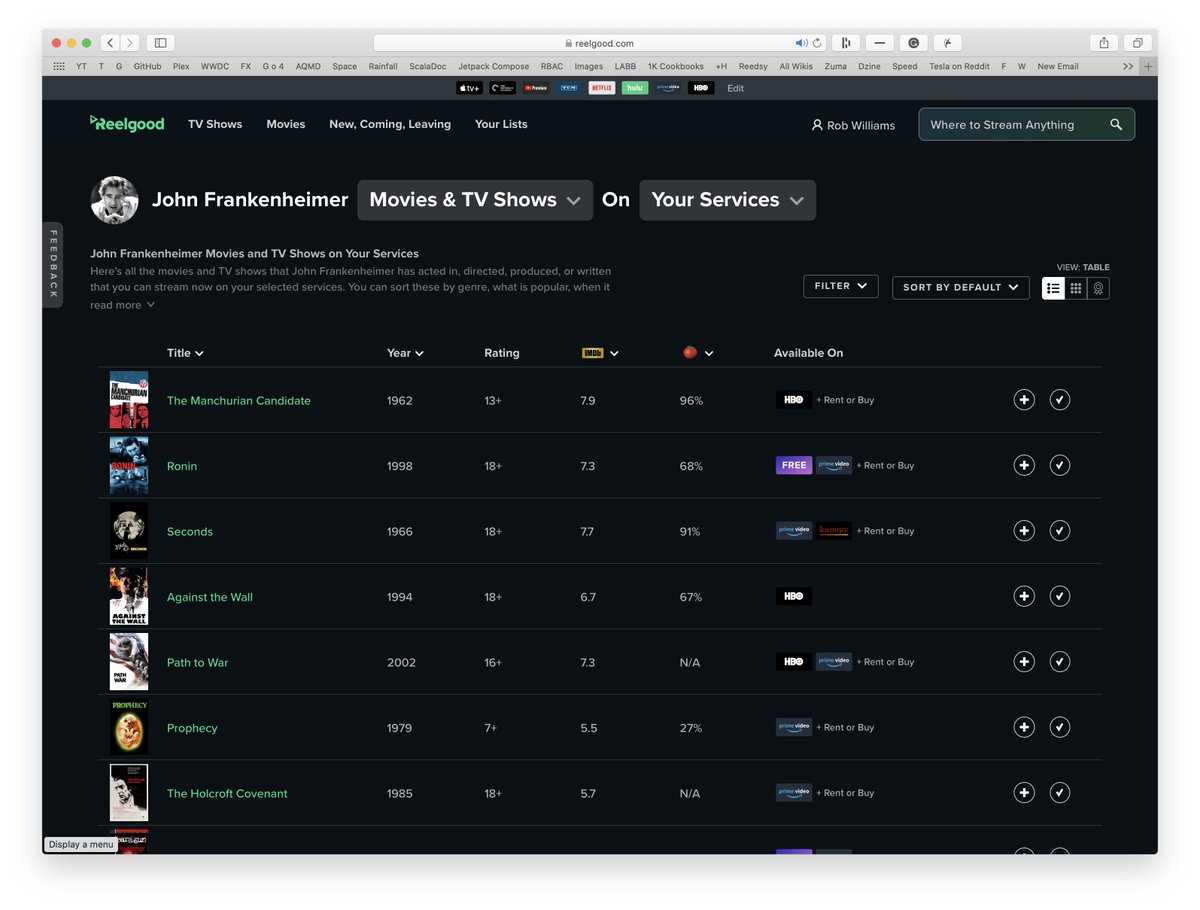The image size is (1200, 910).
Task: Reload the page in Safari
Action: 817,43
